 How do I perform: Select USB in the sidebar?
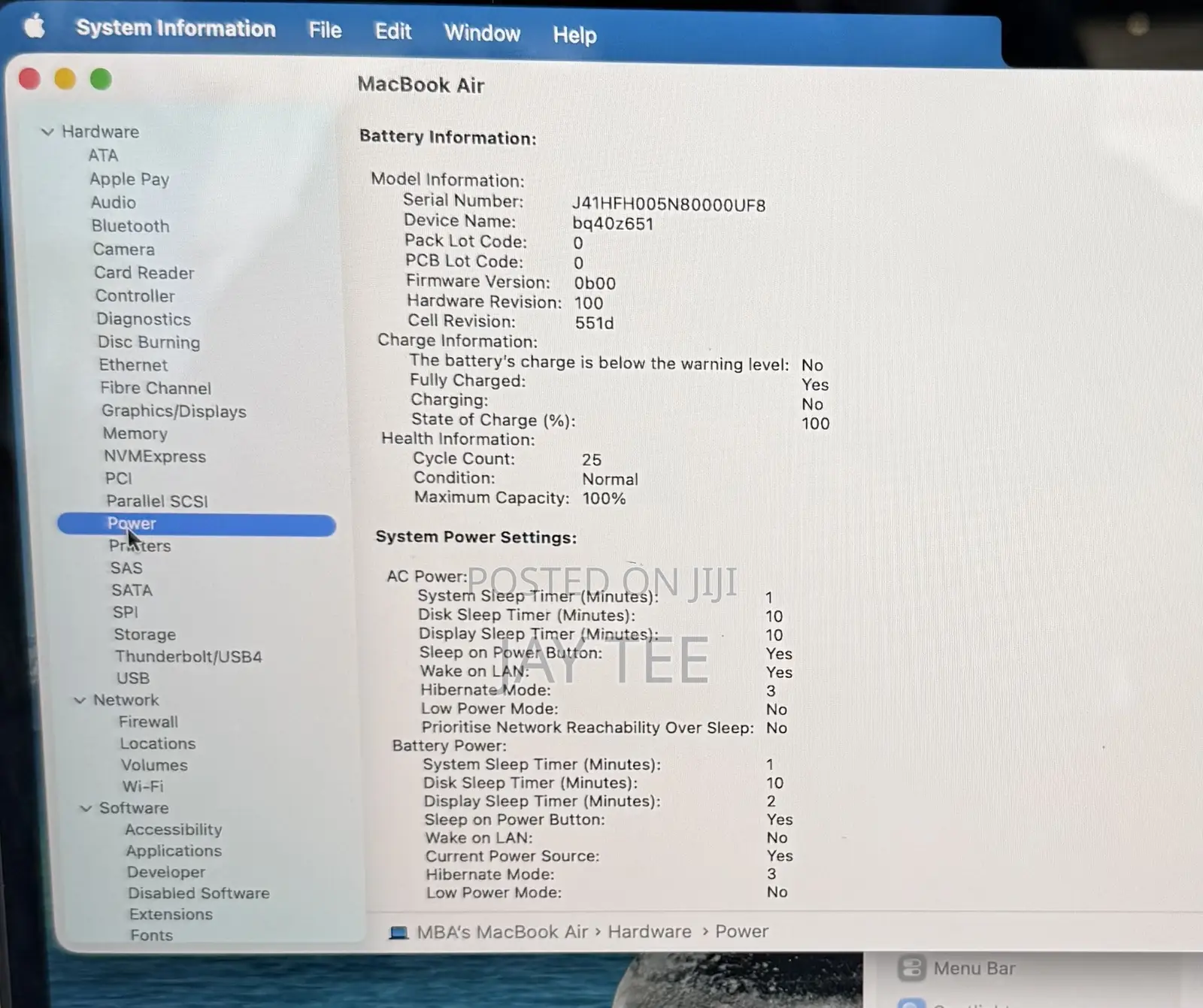(x=133, y=678)
